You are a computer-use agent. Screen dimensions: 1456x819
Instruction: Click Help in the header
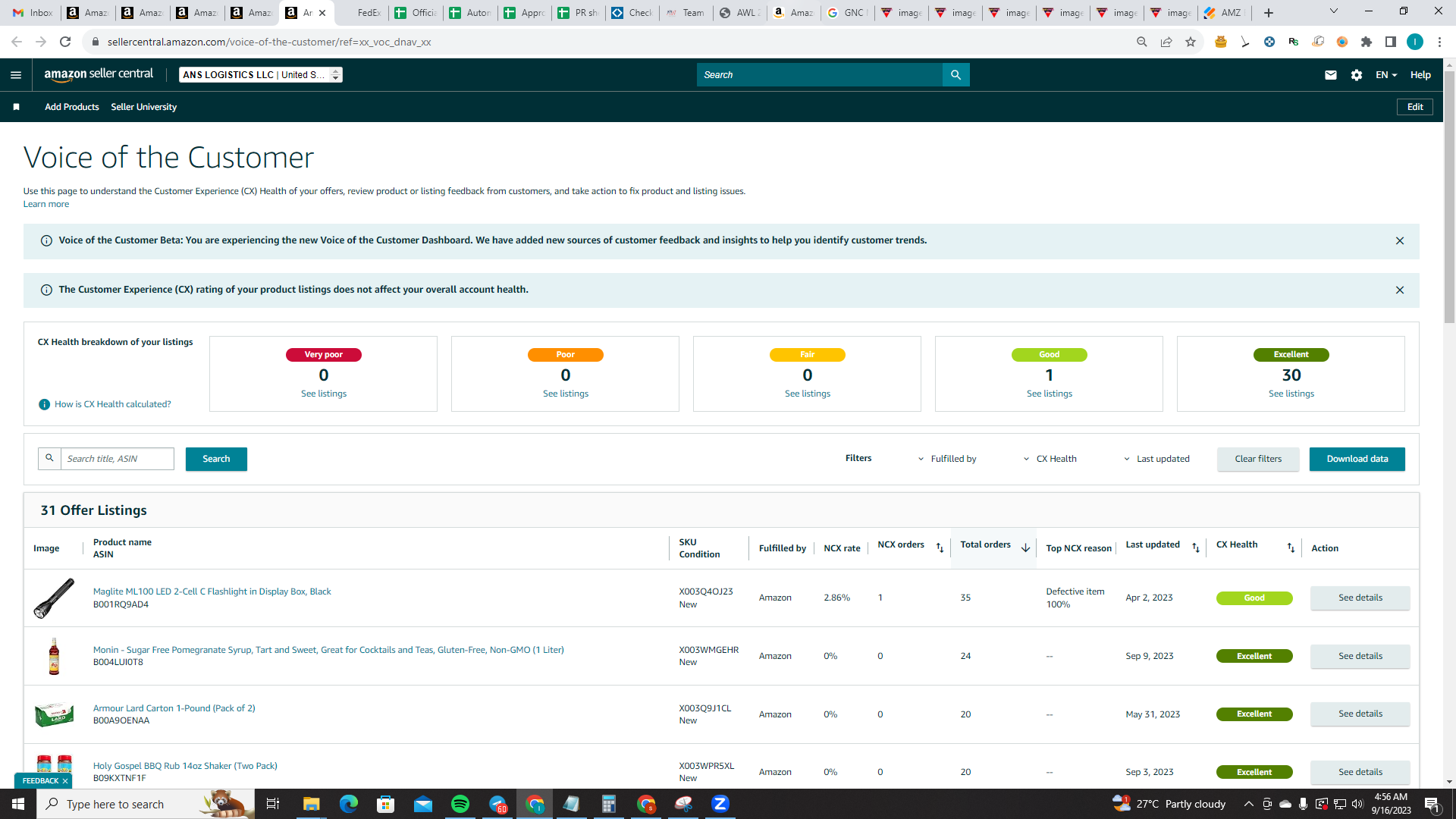point(1420,74)
